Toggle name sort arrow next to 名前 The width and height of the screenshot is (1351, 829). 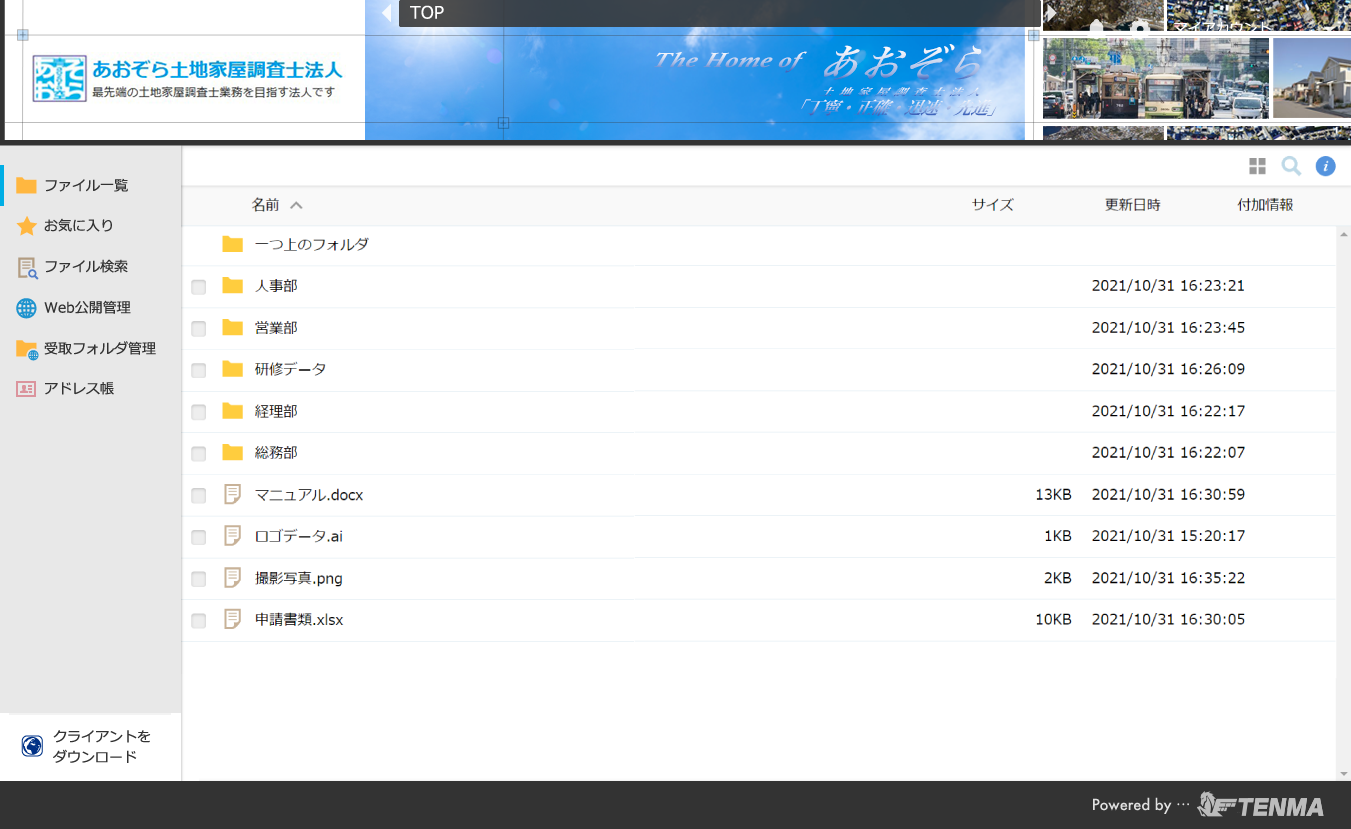296,205
